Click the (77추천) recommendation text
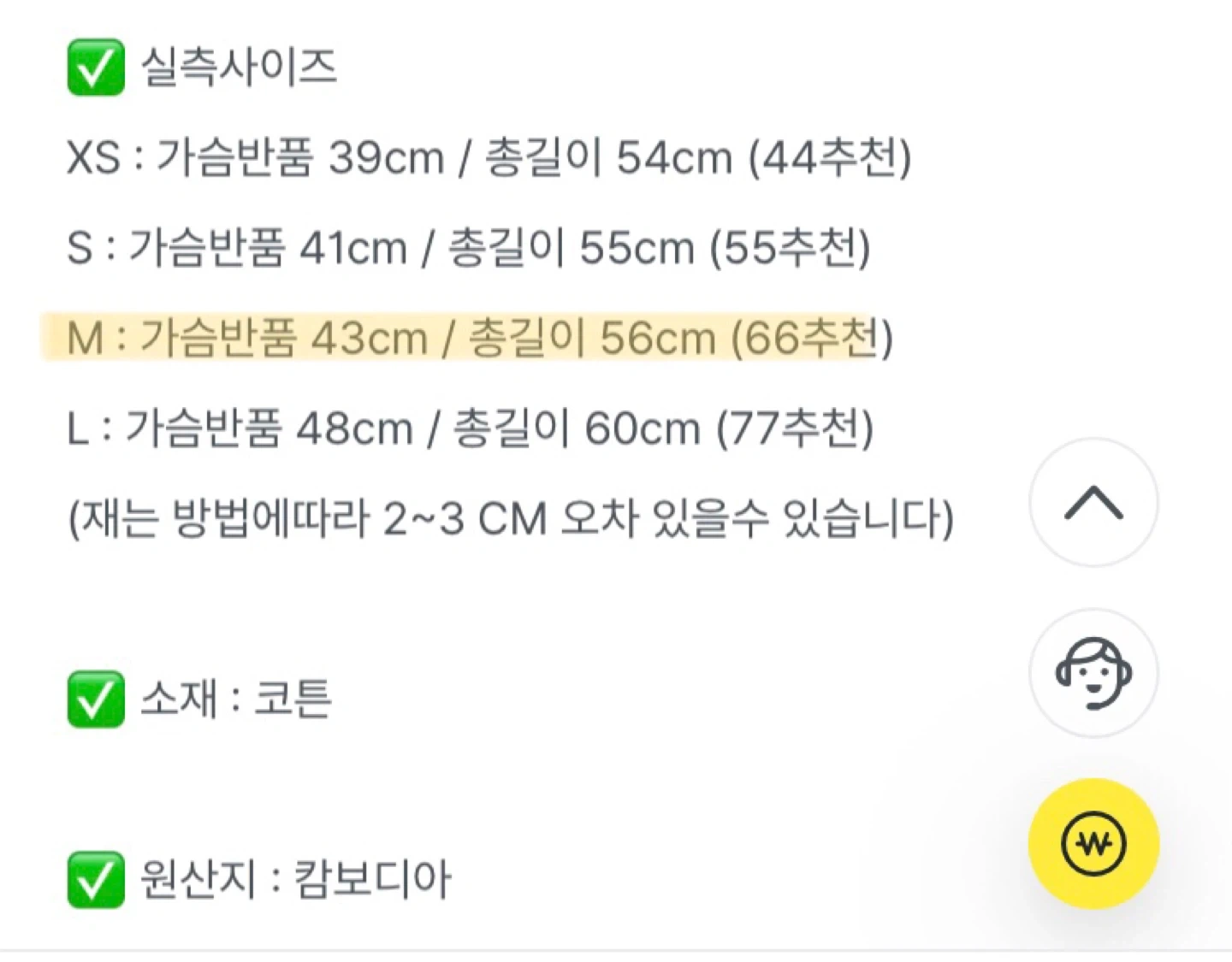Image resolution: width=1232 pixels, height=962 pixels. click(x=794, y=428)
